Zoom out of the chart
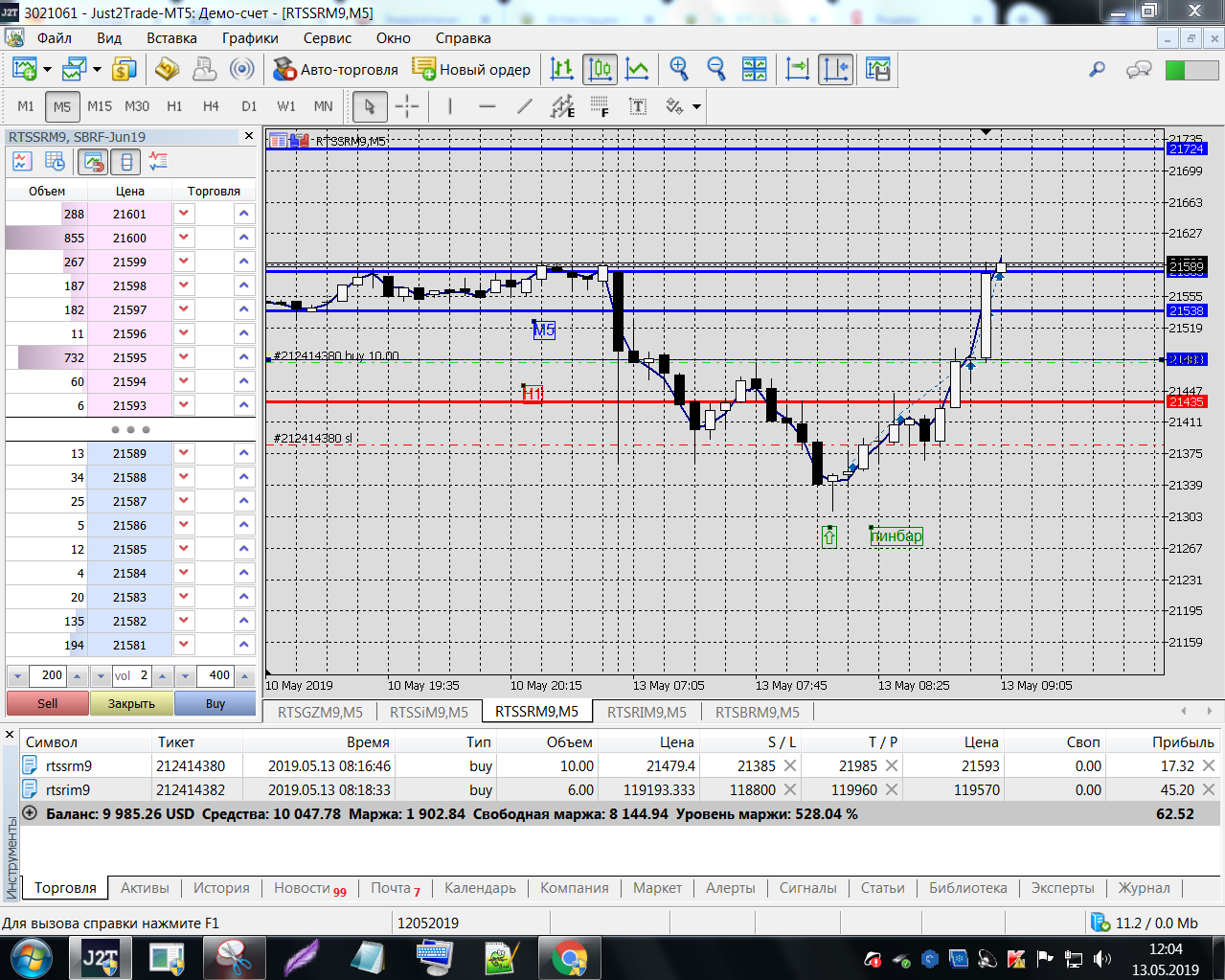The image size is (1225, 980). [x=716, y=69]
